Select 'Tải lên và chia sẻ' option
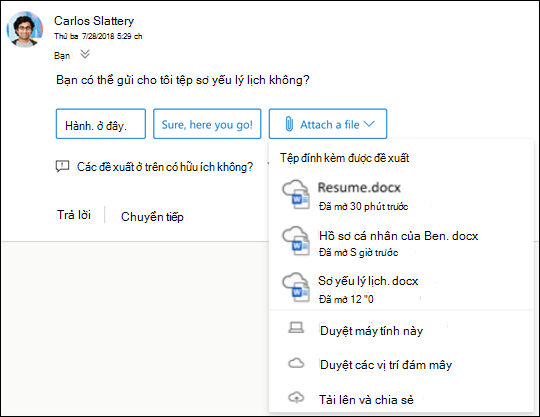The height and width of the screenshot is (417, 540). [401, 399]
